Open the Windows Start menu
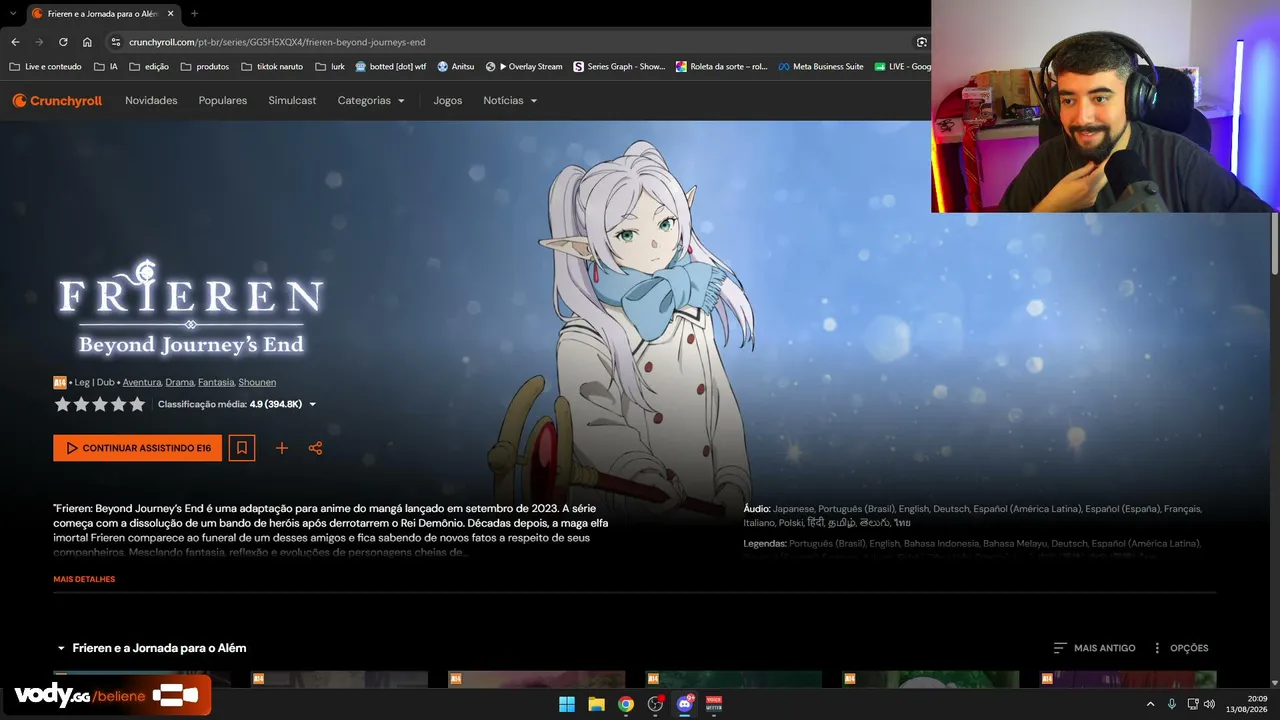 tap(567, 704)
